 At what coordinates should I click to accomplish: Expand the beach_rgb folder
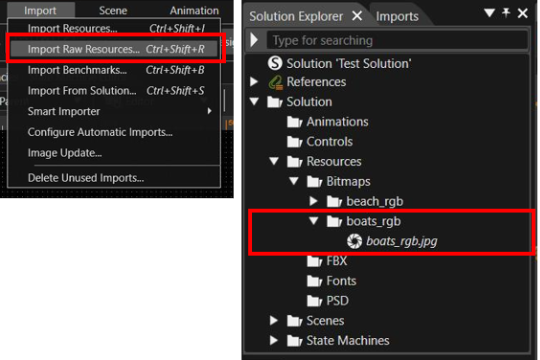[313, 201]
